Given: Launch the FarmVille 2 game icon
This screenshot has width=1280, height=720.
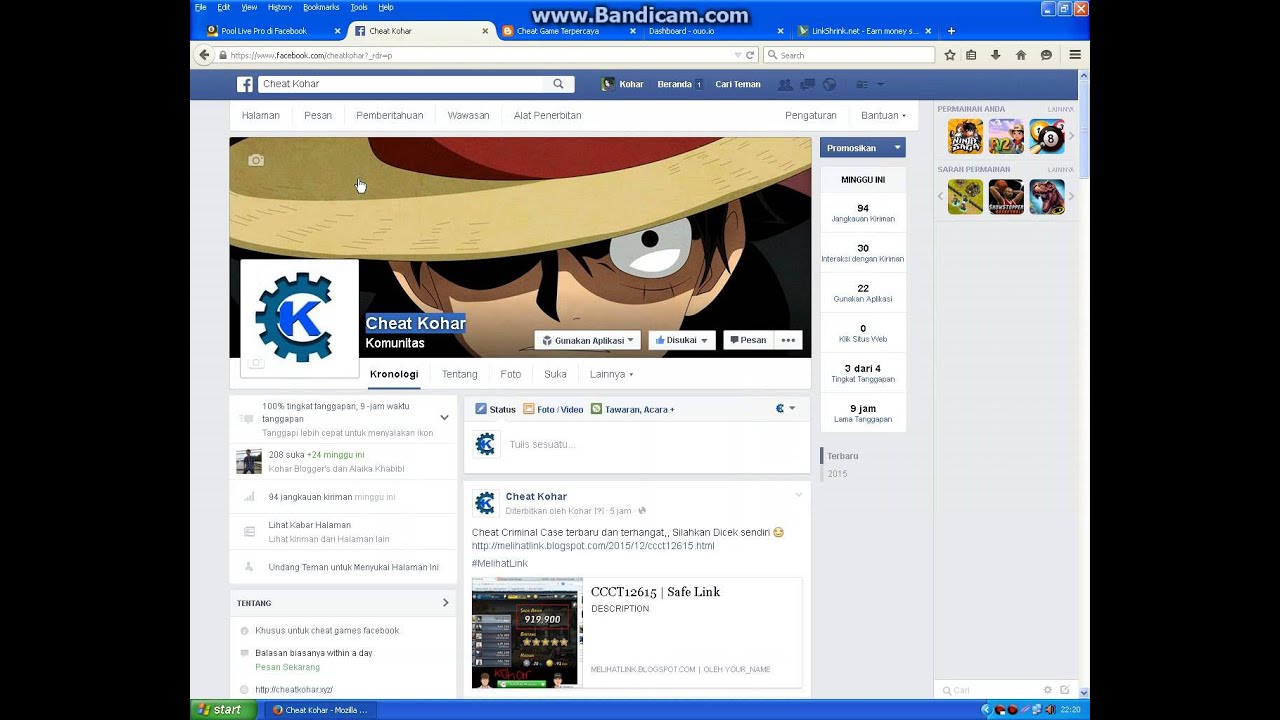Looking at the screenshot, I should point(1006,136).
